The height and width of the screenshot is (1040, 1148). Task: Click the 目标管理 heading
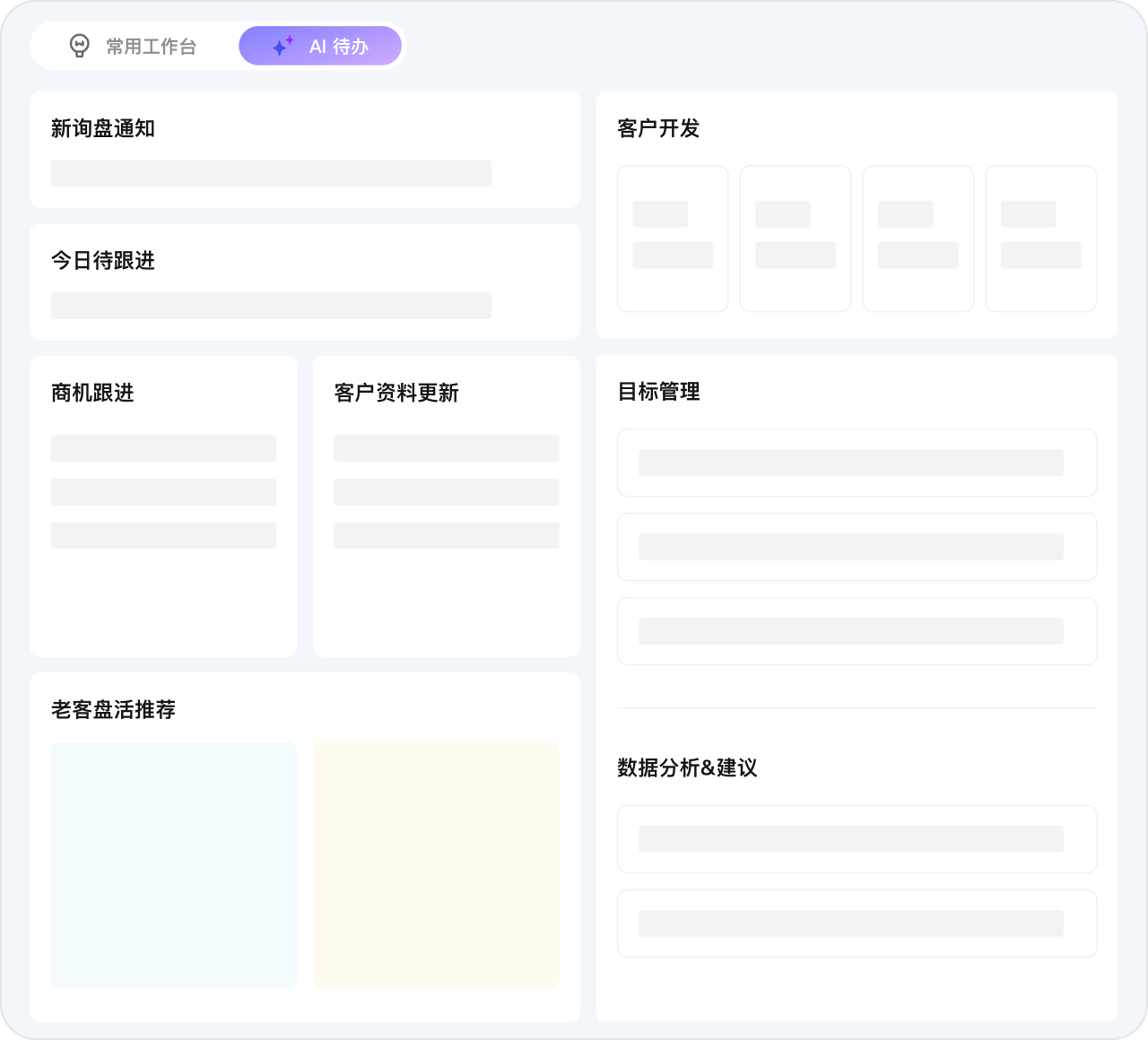658,392
